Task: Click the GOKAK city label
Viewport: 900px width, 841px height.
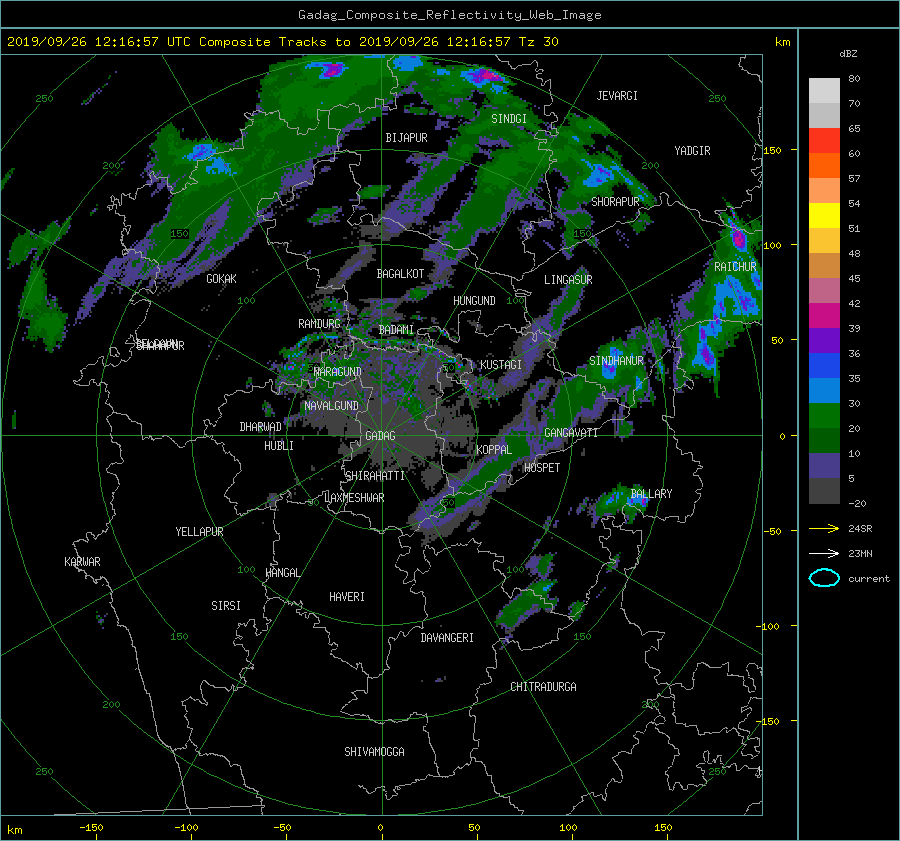Action: coord(222,279)
